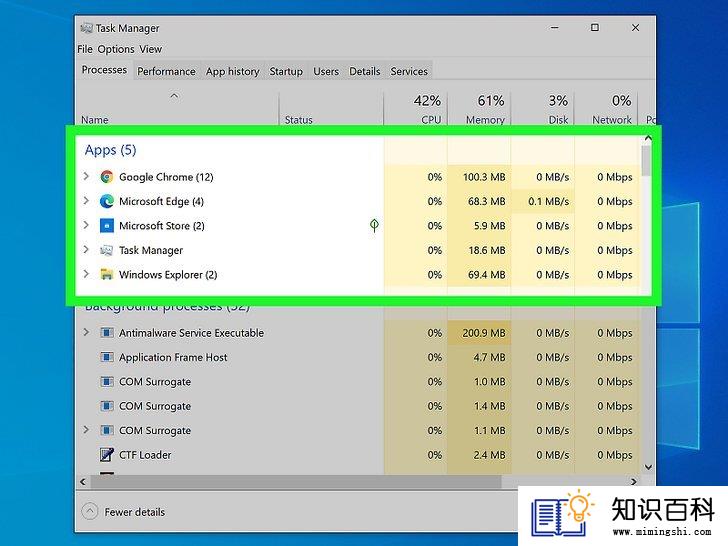Click Task Manager's 18.6 MB memory value
The image size is (728, 546).
coord(487,250)
